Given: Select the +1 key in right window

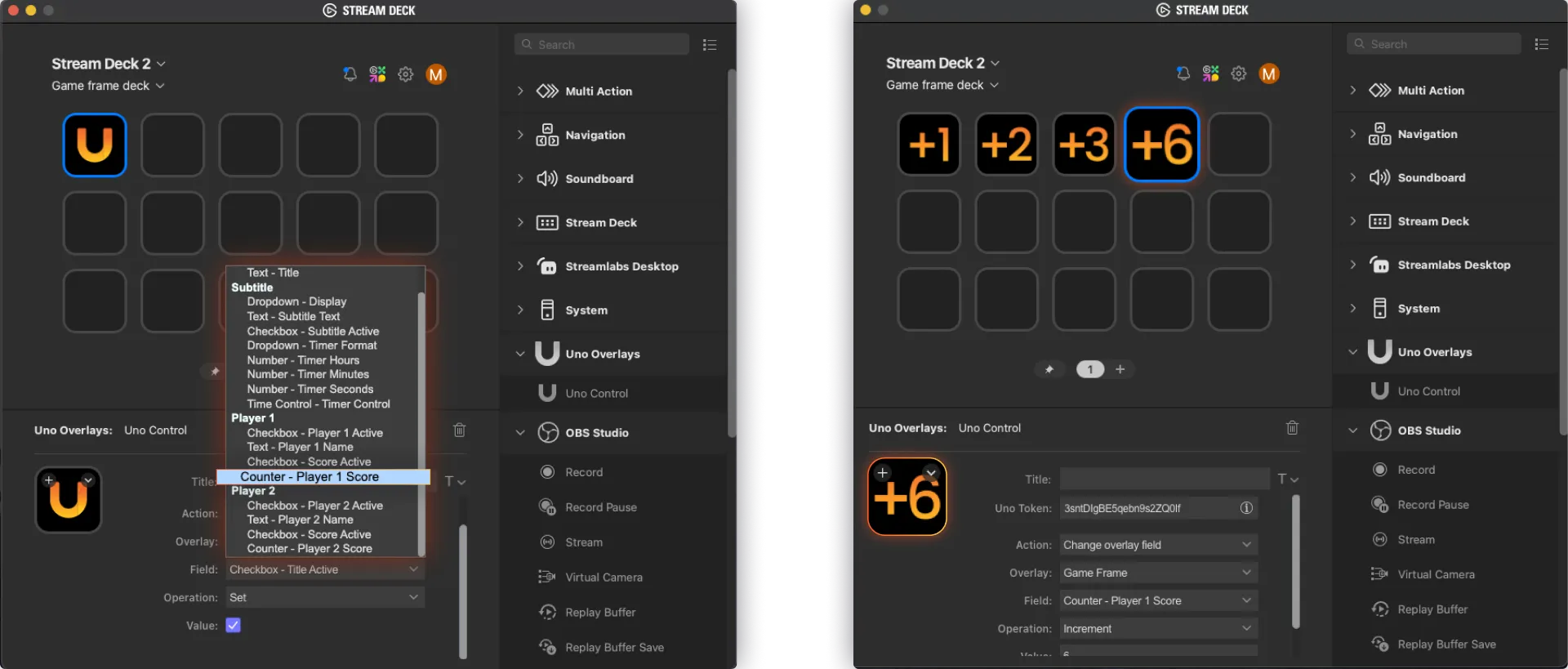Looking at the screenshot, I should [x=929, y=145].
